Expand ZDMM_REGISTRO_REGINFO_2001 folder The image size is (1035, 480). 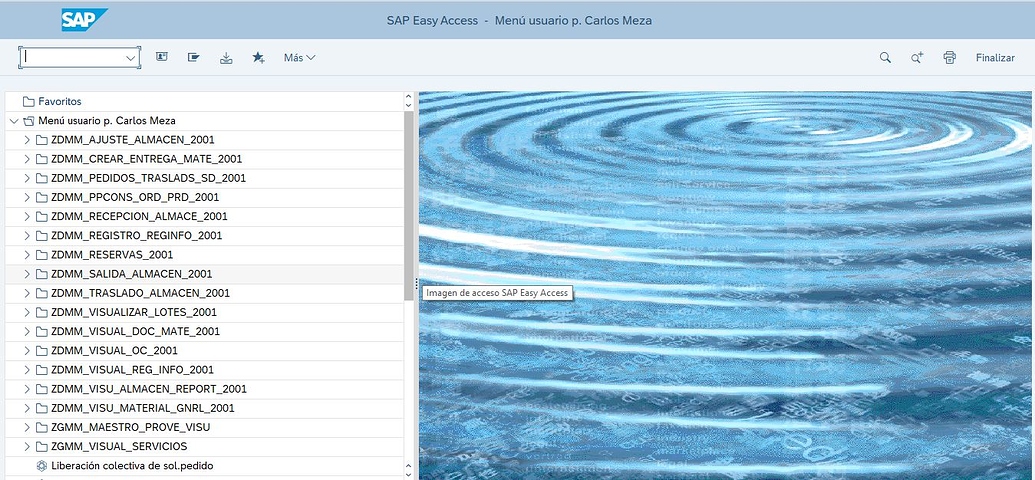27,236
